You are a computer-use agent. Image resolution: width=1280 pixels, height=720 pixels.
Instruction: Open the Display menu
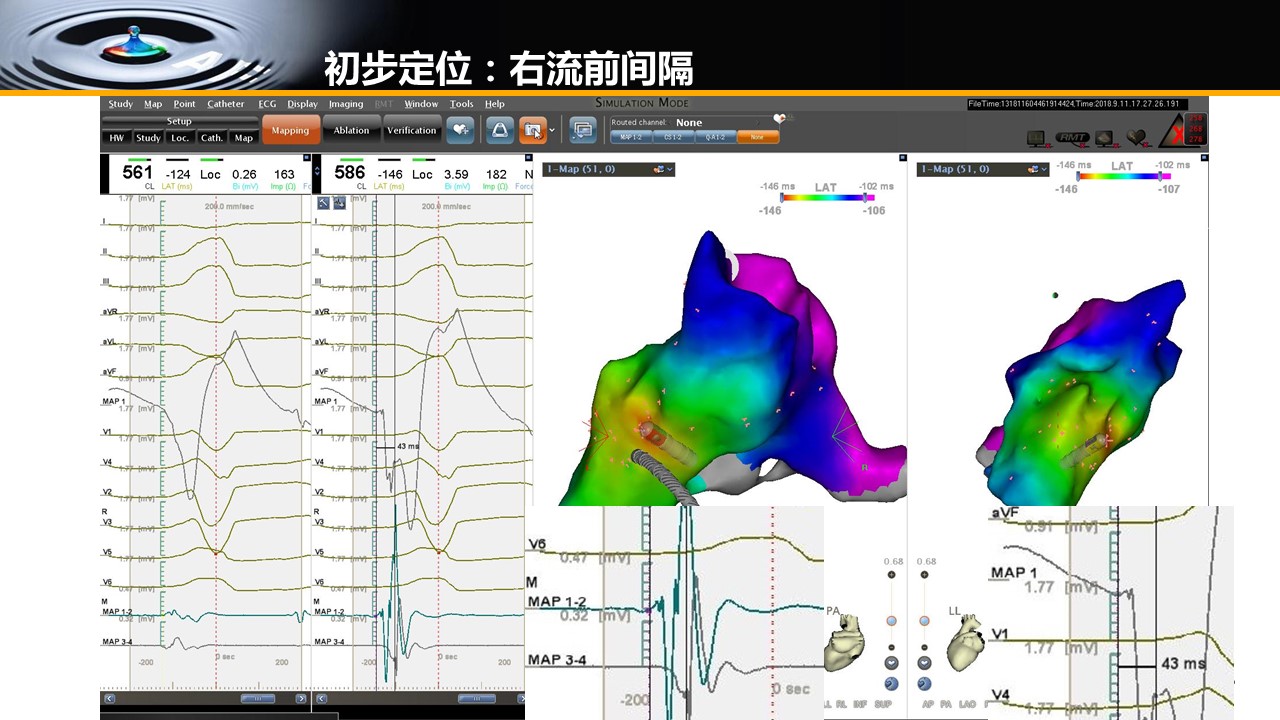coord(302,104)
